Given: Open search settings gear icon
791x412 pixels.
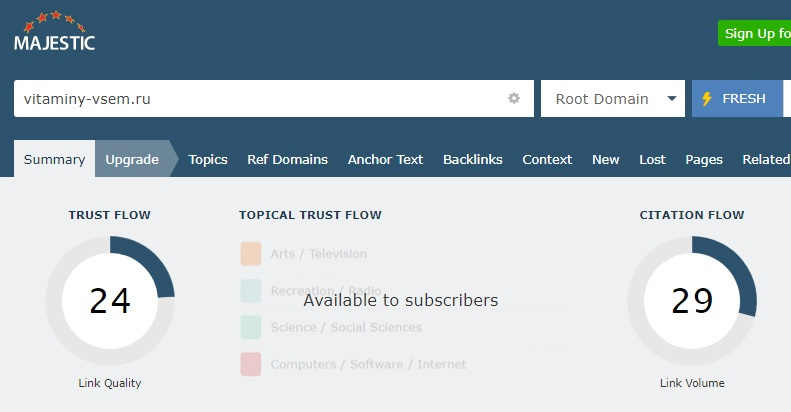Looking at the screenshot, I should pyautogui.click(x=514, y=98).
